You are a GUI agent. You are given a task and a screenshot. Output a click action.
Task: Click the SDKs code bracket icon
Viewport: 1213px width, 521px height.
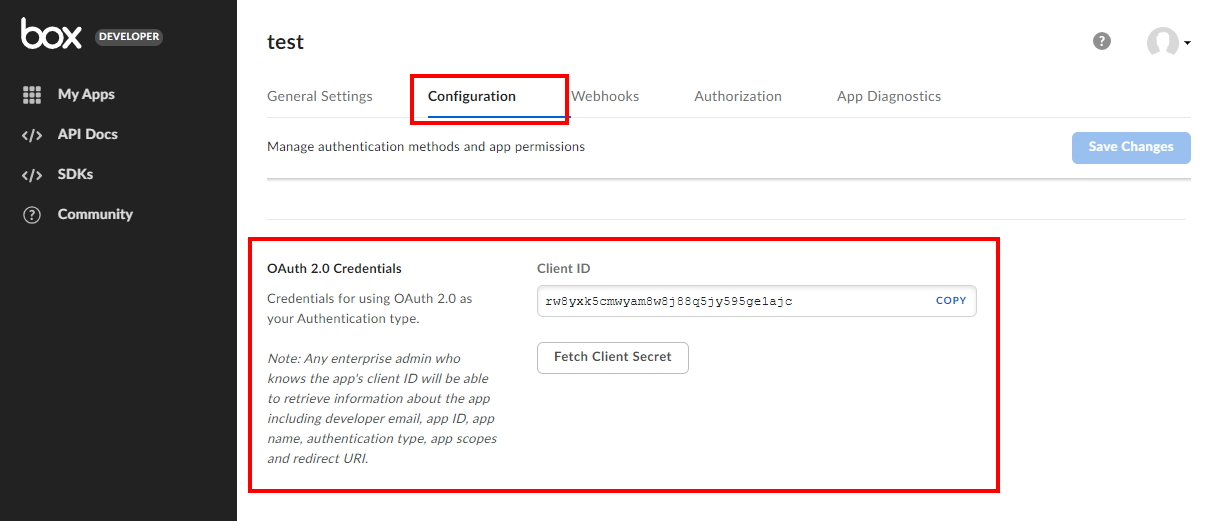point(32,175)
